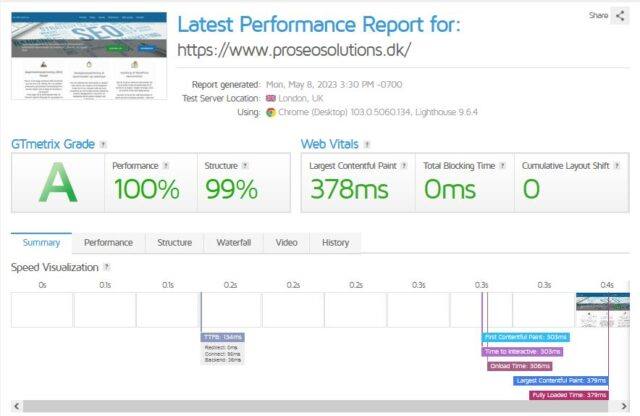Click the 100% Performance score

(147, 189)
